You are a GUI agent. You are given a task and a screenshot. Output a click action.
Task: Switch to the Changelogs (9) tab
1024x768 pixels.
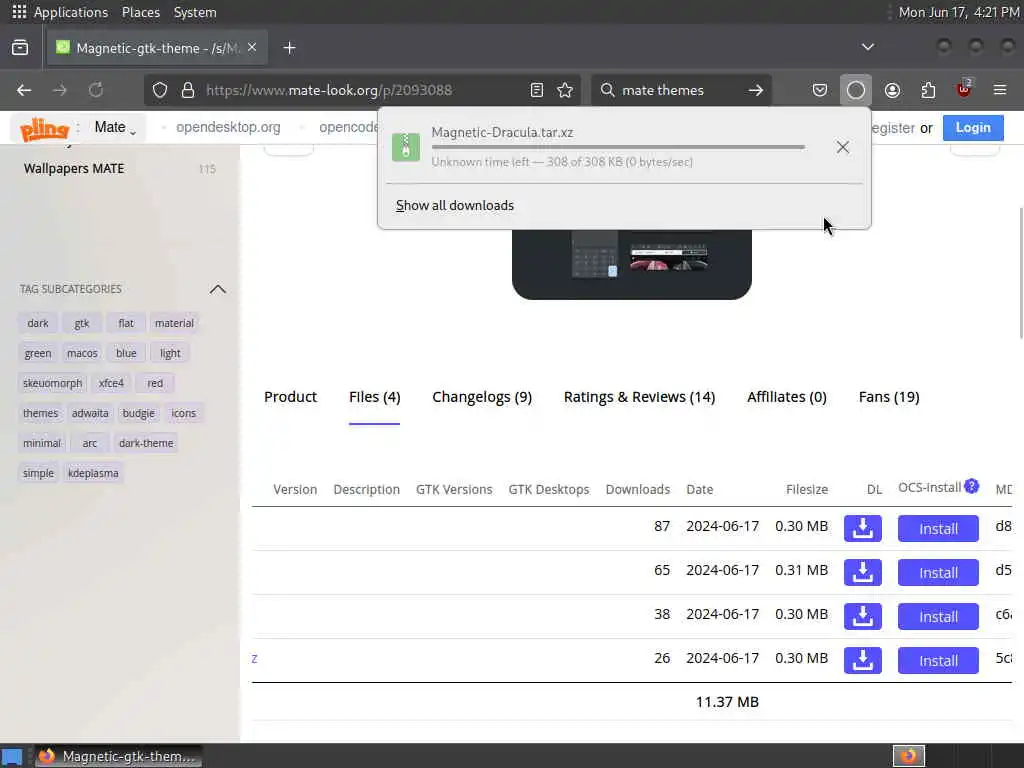[x=482, y=397]
